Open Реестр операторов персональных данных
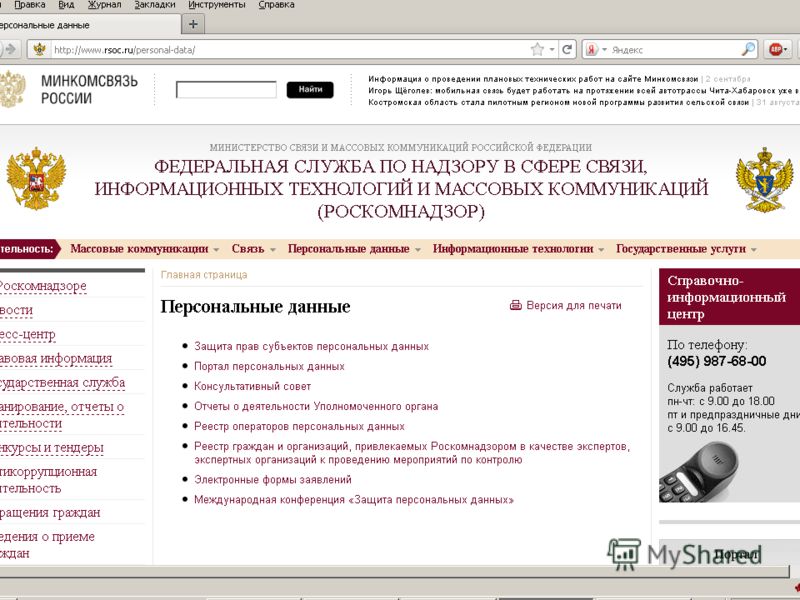800x600 pixels. [x=299, y=427]
